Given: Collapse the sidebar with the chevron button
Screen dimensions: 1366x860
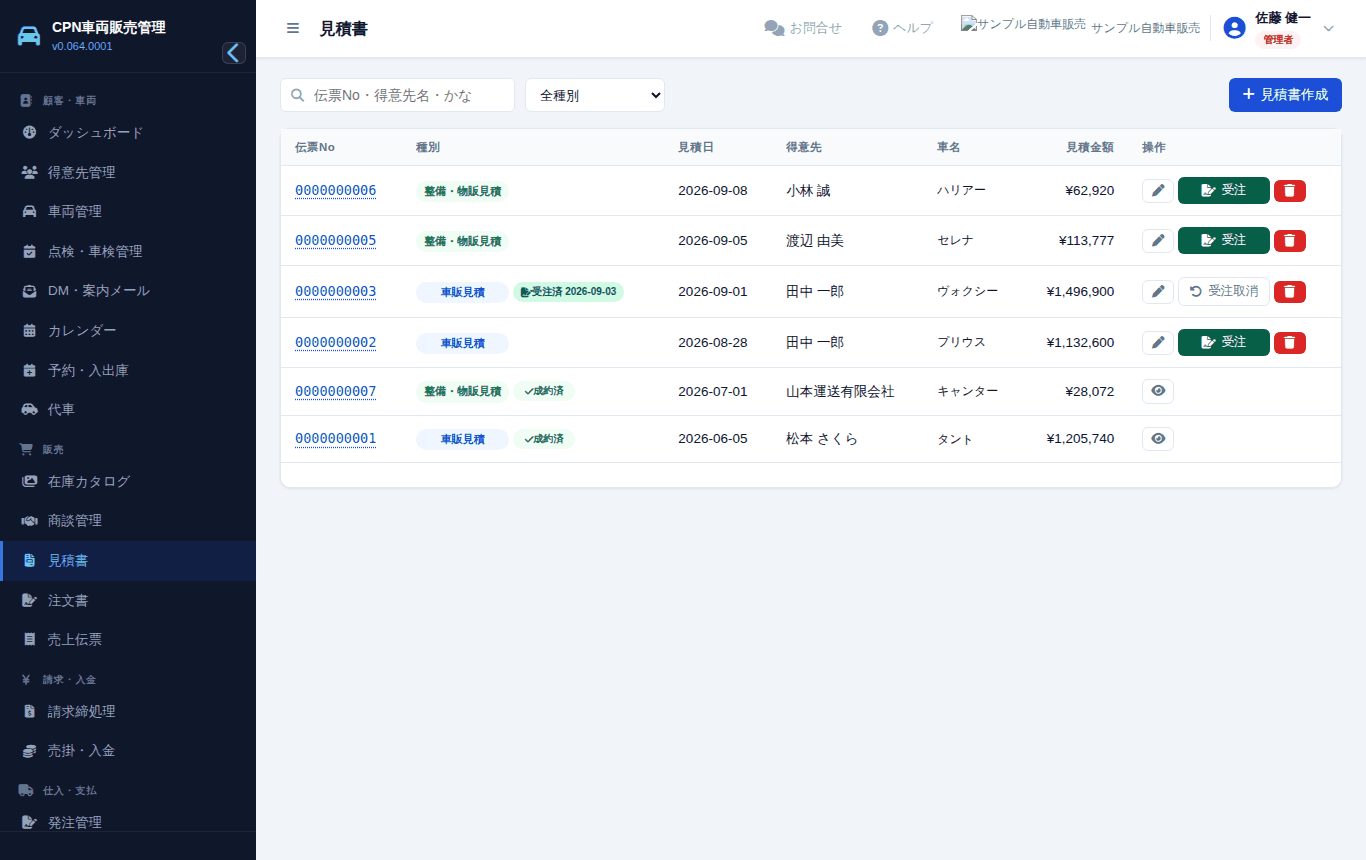Looking at the screenshot, I should click(x=234, y=53).
